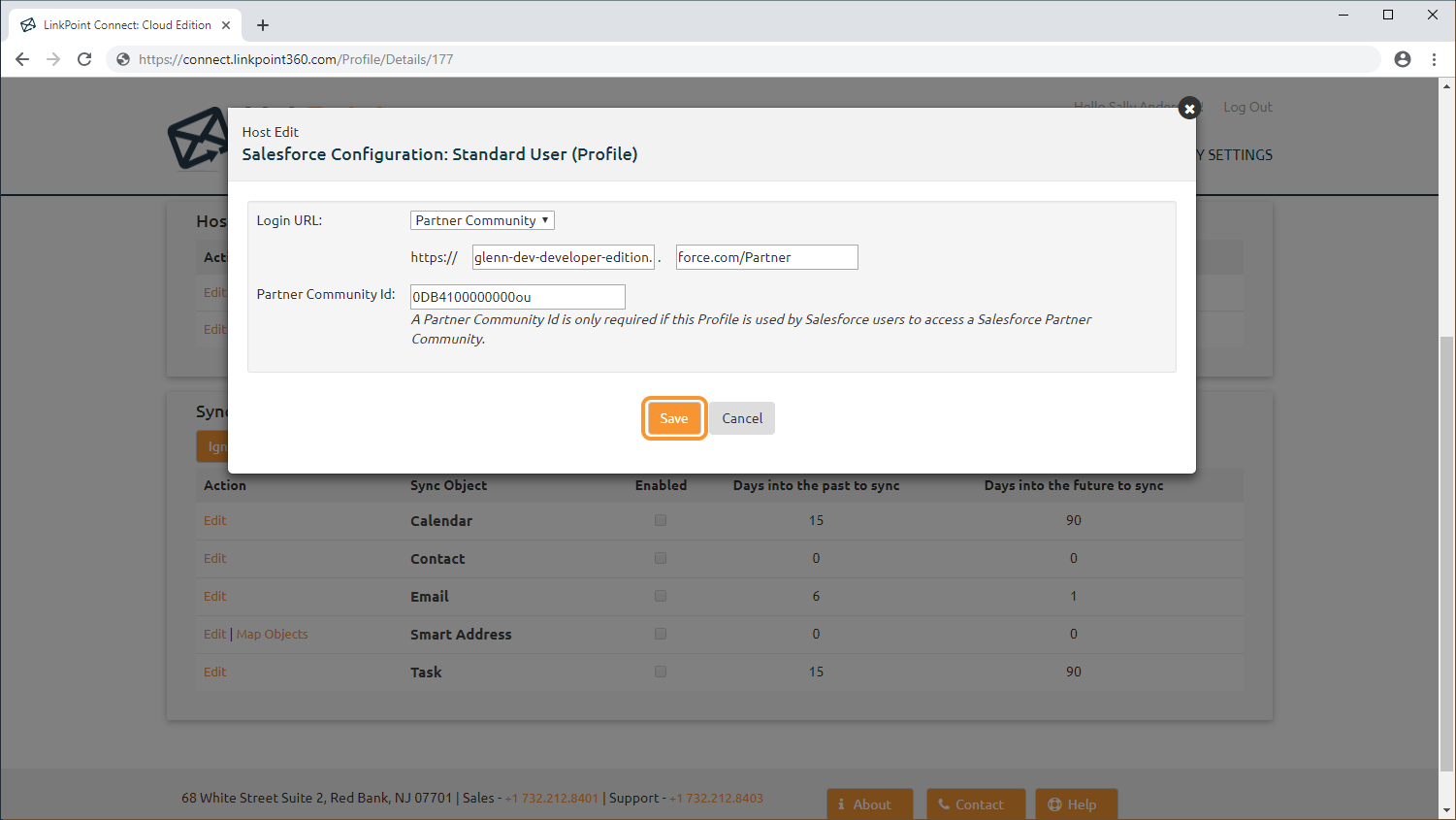The height and width of the screenshot is (820, 1456).
Task: Edit the Email sync object
Action: pos(214,596)
